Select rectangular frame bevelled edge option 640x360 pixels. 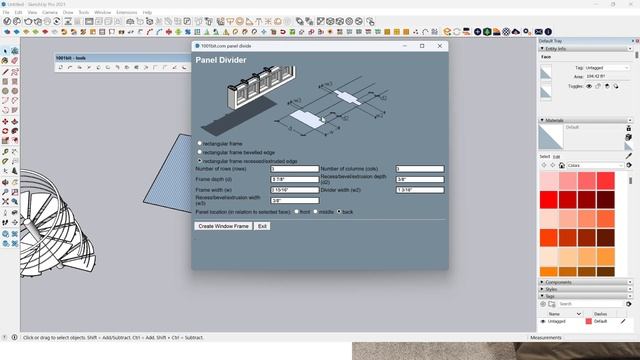click(200, 152)
